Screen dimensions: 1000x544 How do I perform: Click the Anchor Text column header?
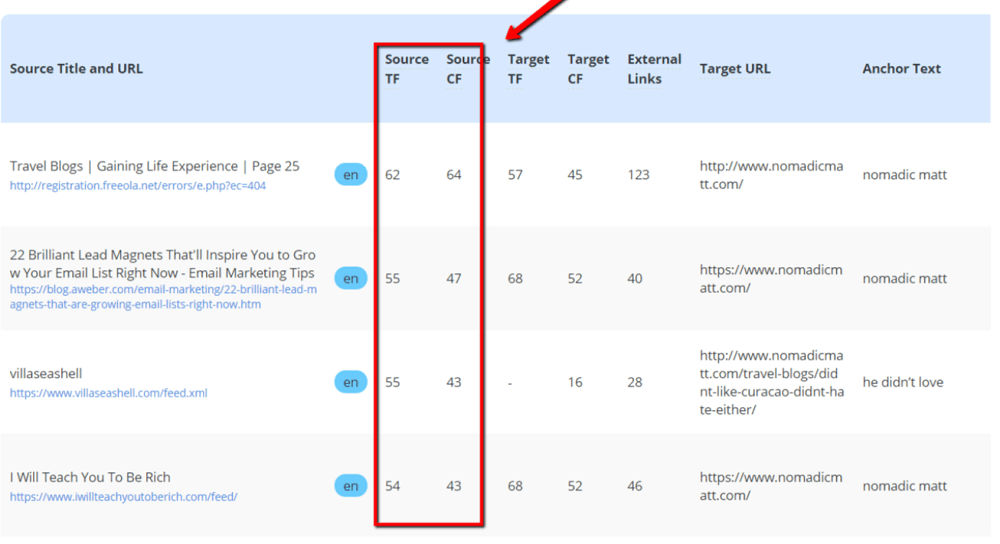901,69
